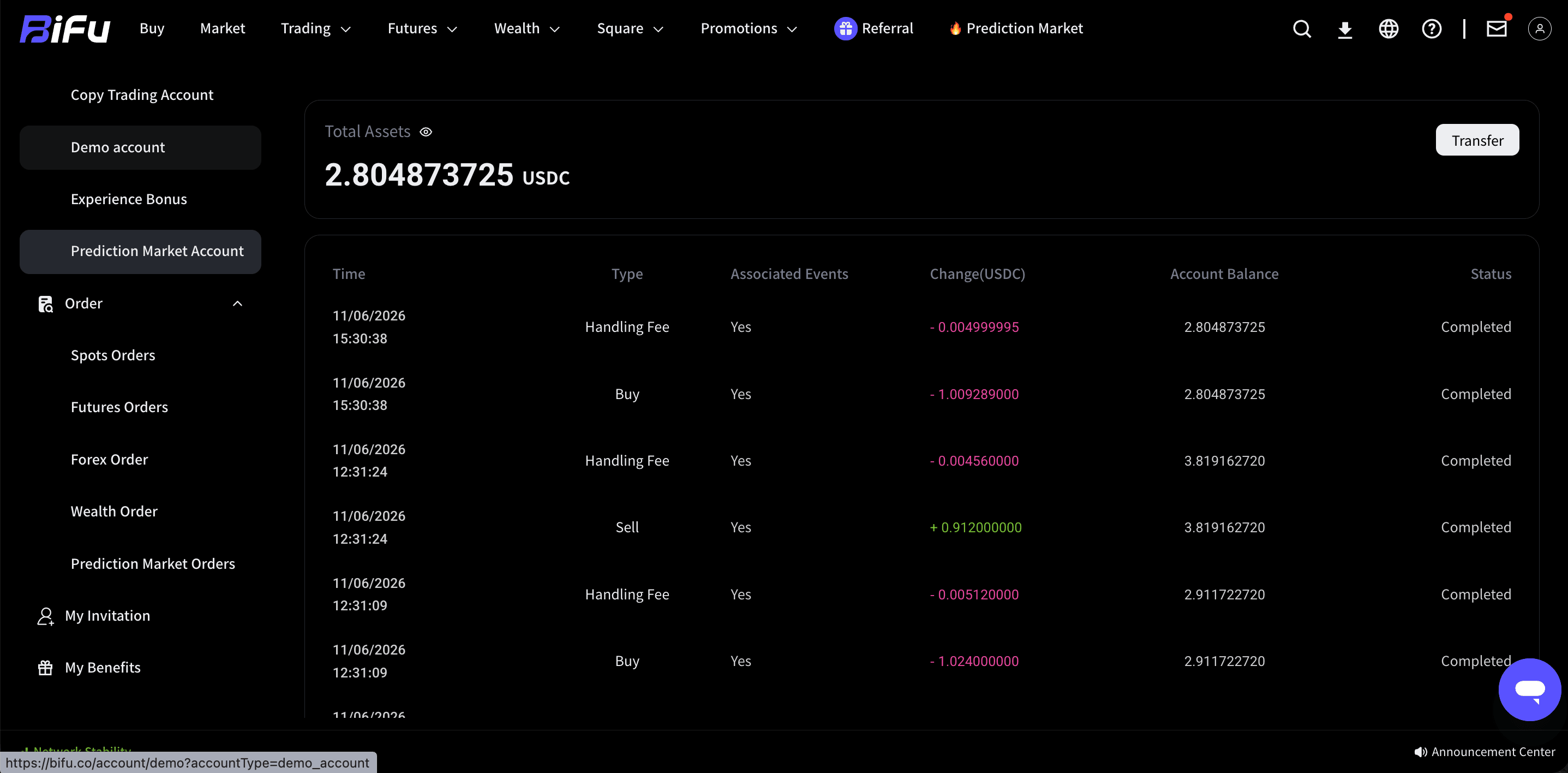Click Completed status in Sell row
The width and height of the screenshot is (1568, 773).
point(1475,527)
